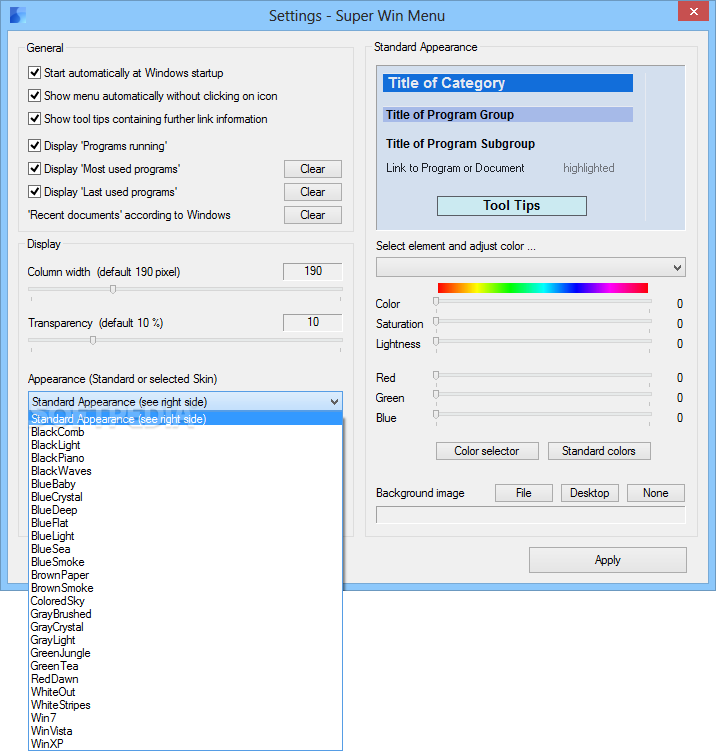
Task: Choose a background image File
Action: (x=524, y=493)
